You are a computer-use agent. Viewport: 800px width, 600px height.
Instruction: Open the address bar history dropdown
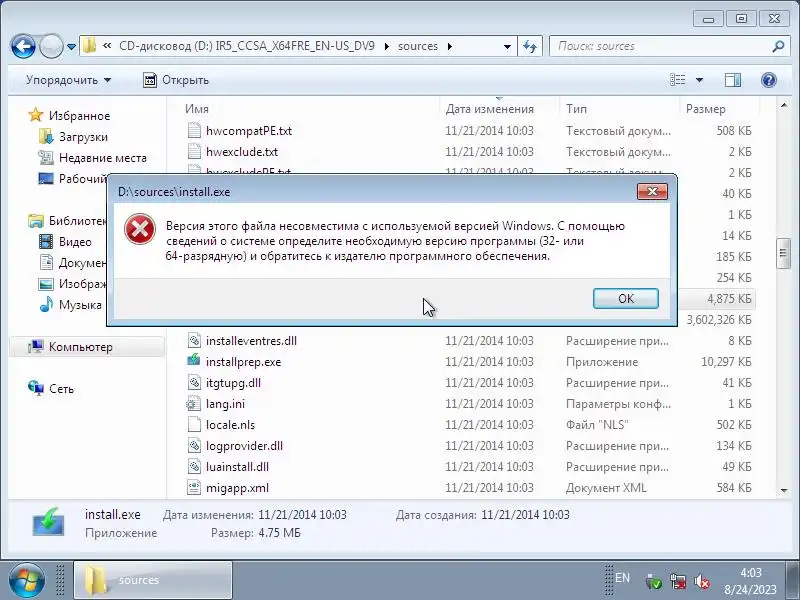tap(507, 46)
